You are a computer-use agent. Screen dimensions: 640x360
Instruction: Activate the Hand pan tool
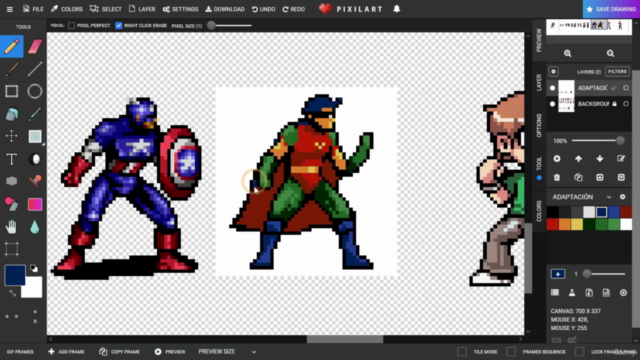[x=11, y=227]
